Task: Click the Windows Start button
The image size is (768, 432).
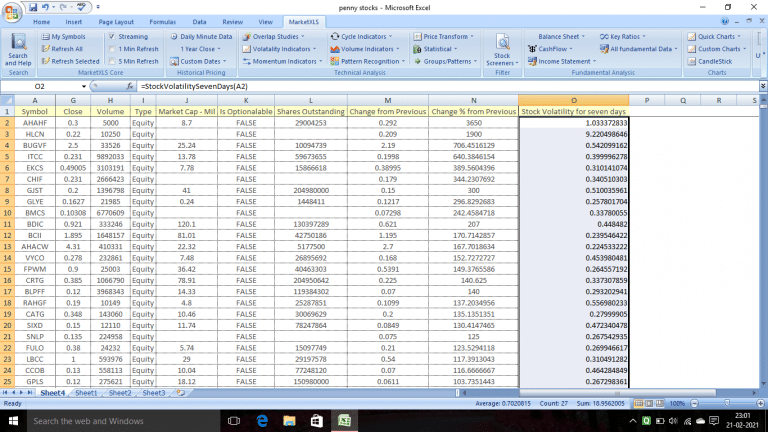Action: pos(13,421)
